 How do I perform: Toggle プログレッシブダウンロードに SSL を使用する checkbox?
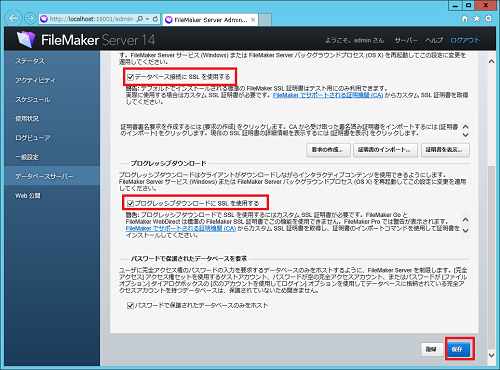click(x=130, y=203)
